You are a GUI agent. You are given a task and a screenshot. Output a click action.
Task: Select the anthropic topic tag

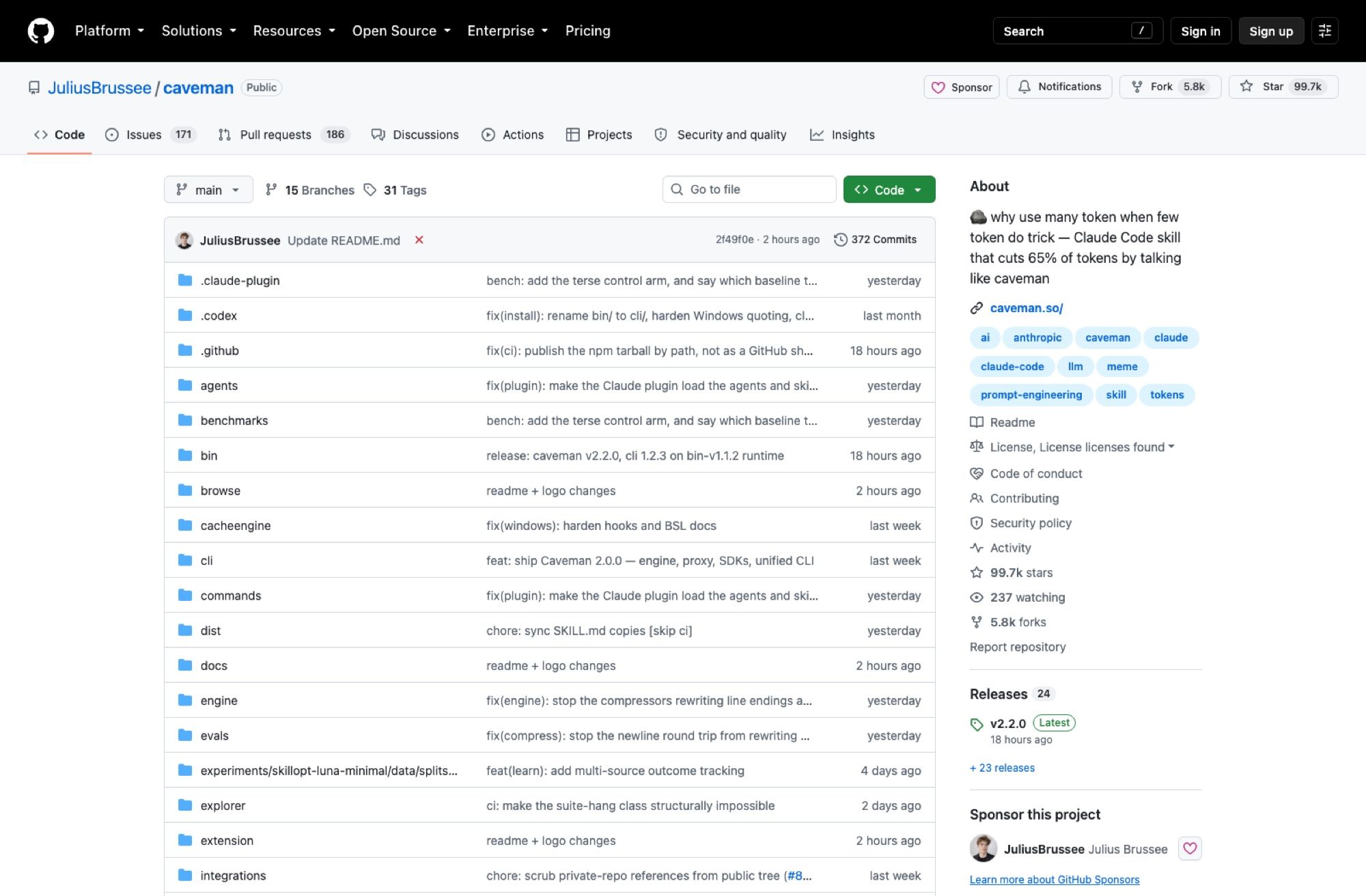(1037, 337)
